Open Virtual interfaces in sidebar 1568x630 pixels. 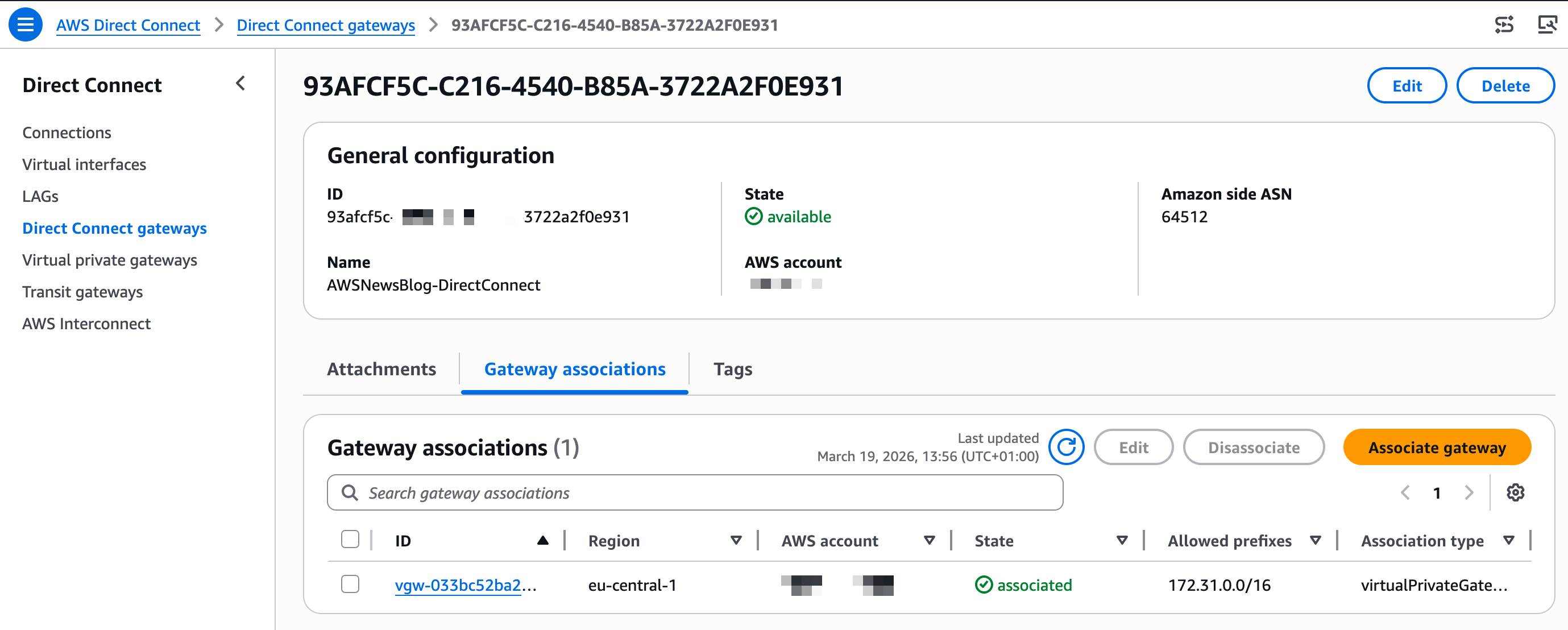pyautogui.click(x=84, y=164)
